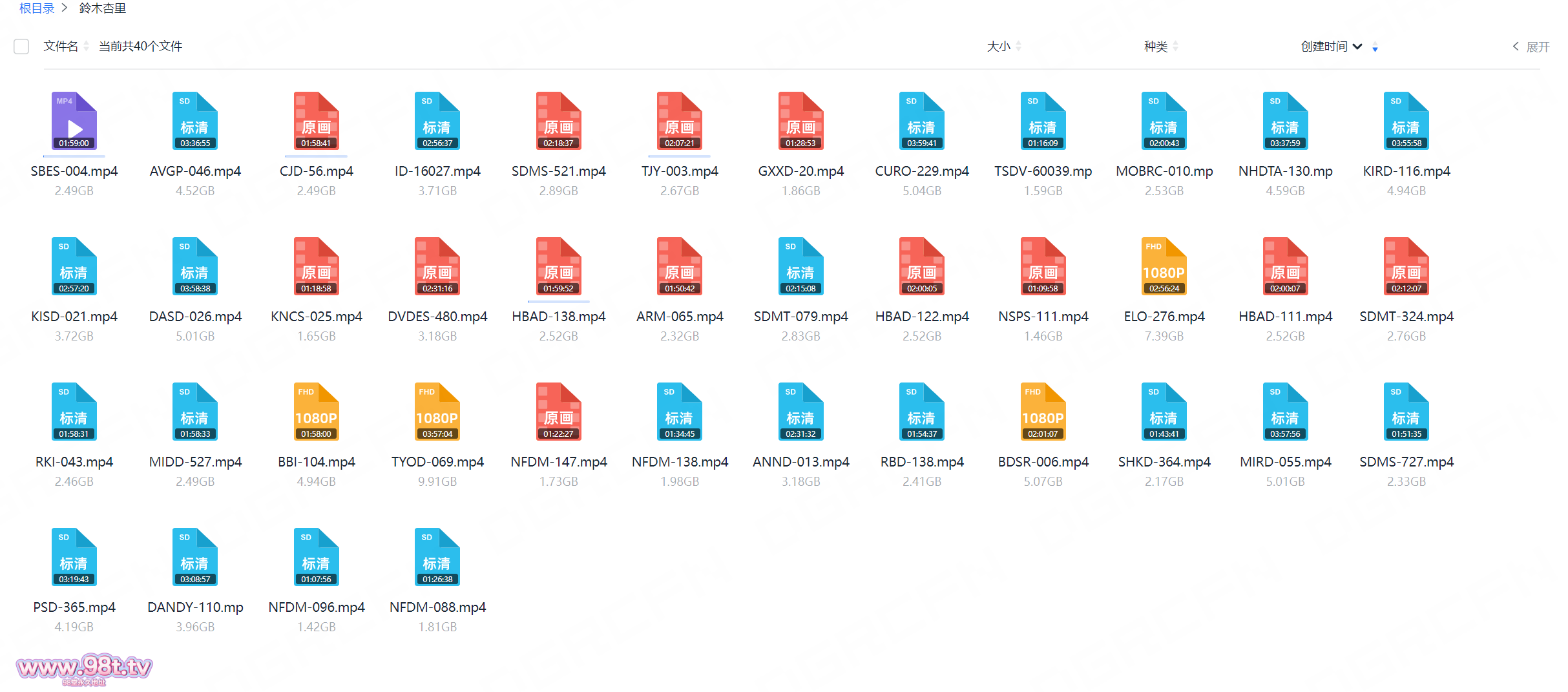The height and width of the screenshot is (692, 1568).
Task: Sort files by 大小 column
Action: click(999, 47)
